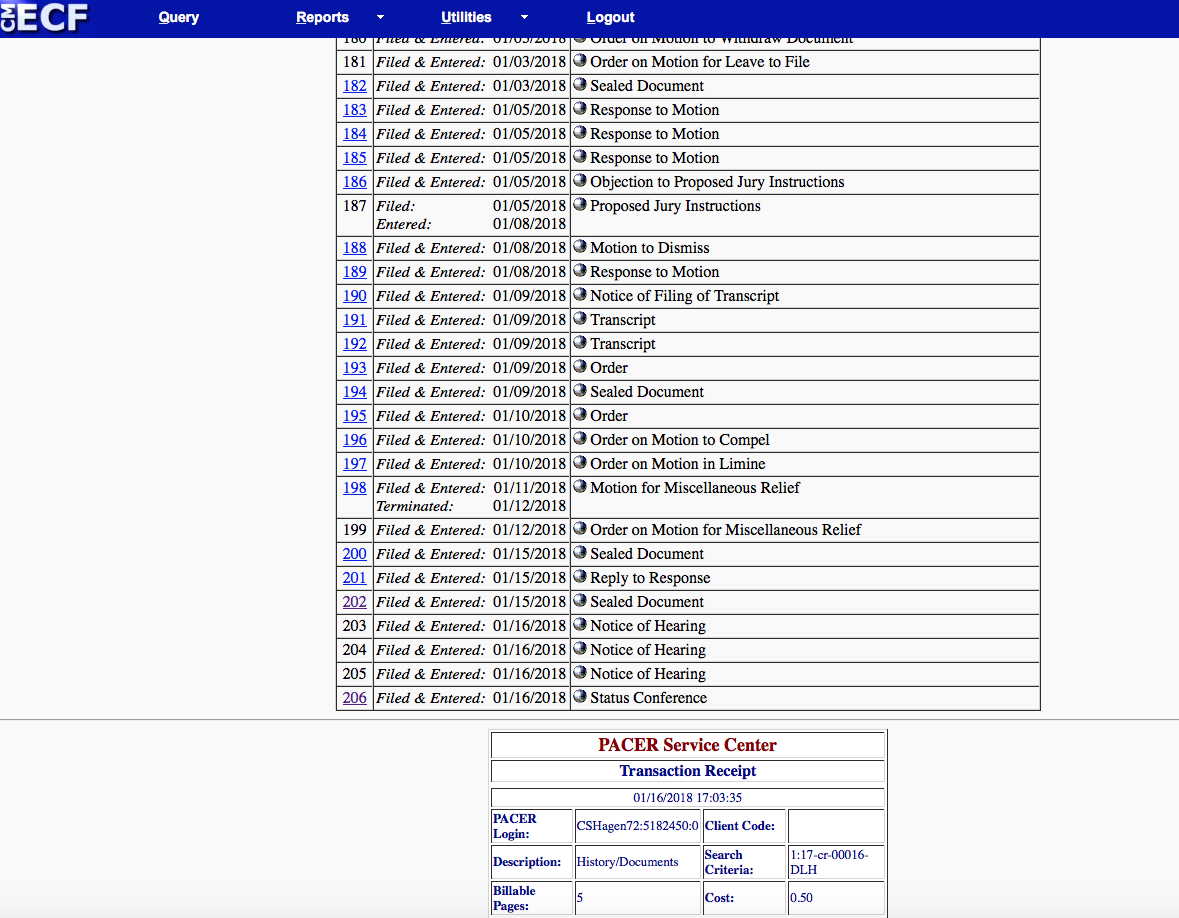
Task: Click globe icon on Order row 195
Action: (580, 415)
